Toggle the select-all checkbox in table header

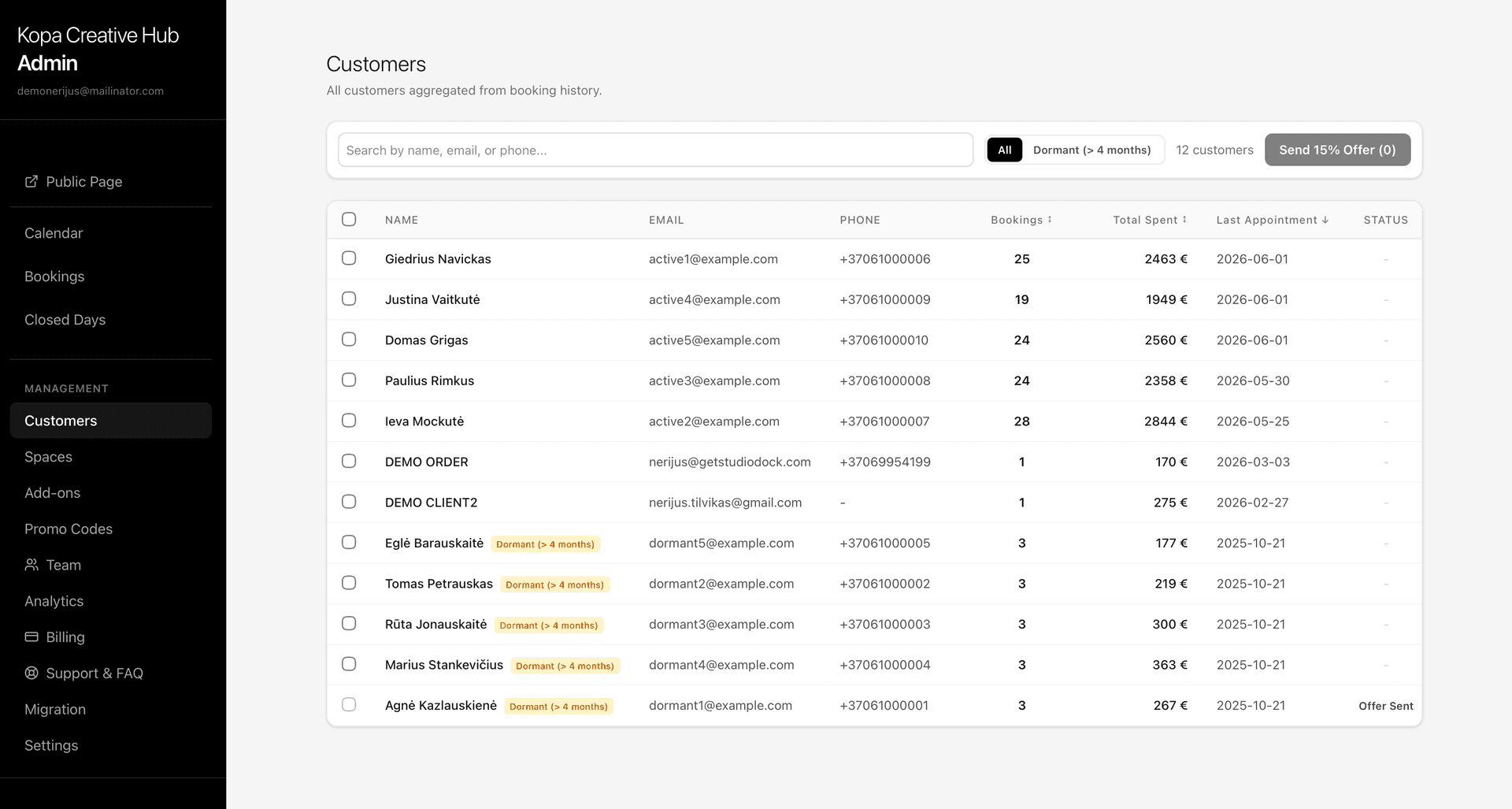[349, 219]
